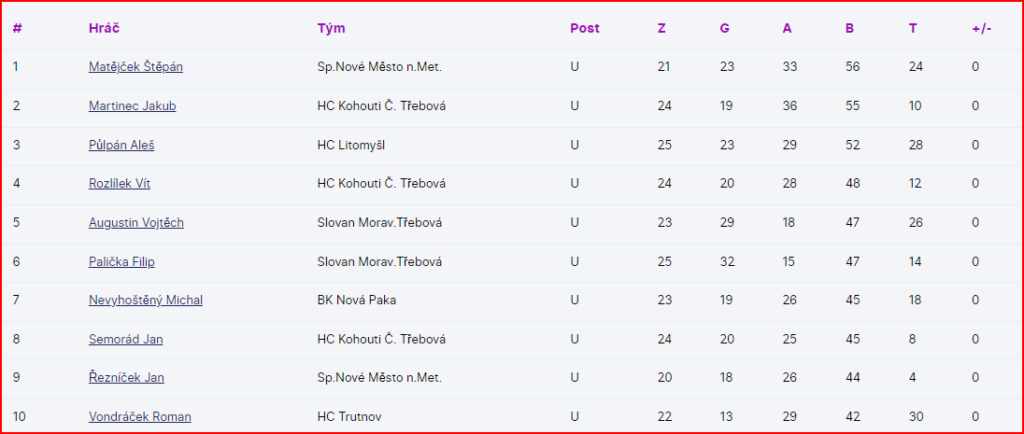Sort by A assists column header
The width and height of the screenshot is (1024, 434).
787,28
